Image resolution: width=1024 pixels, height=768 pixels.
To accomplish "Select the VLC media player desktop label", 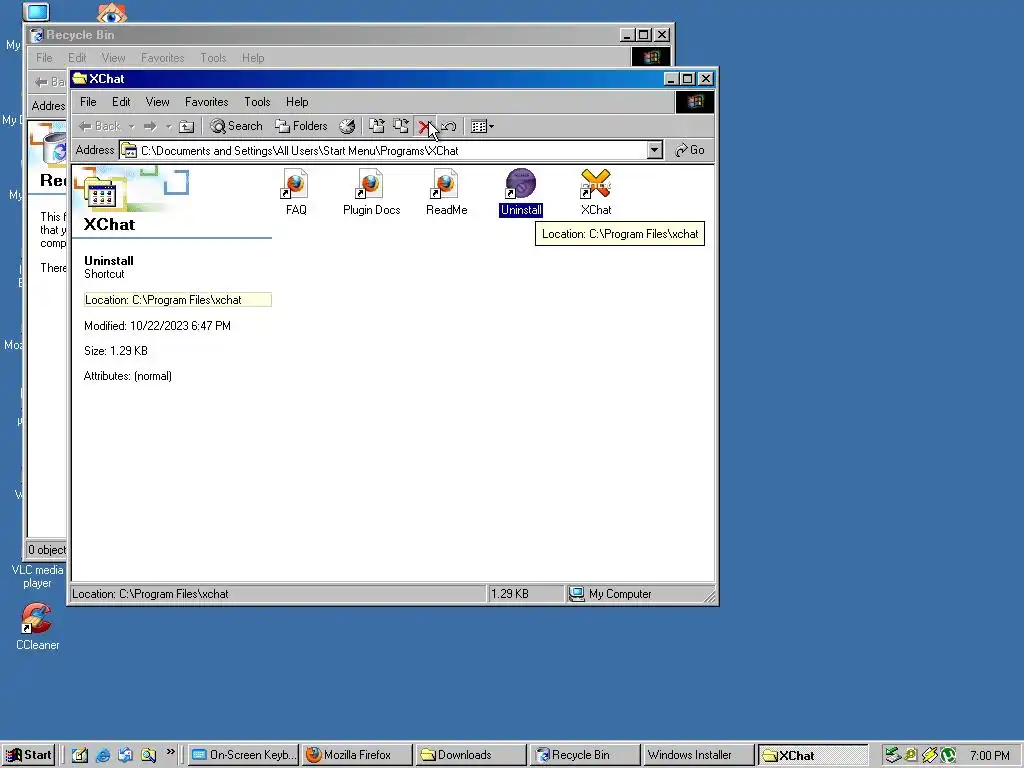I will [x=37, y=577].
